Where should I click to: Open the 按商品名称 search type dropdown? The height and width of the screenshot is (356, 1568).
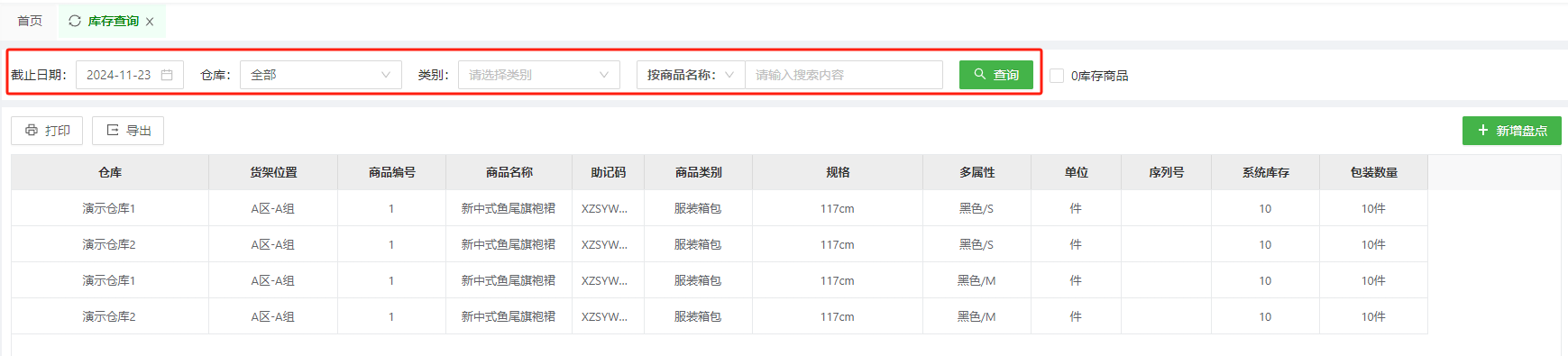tap(691, 75)
